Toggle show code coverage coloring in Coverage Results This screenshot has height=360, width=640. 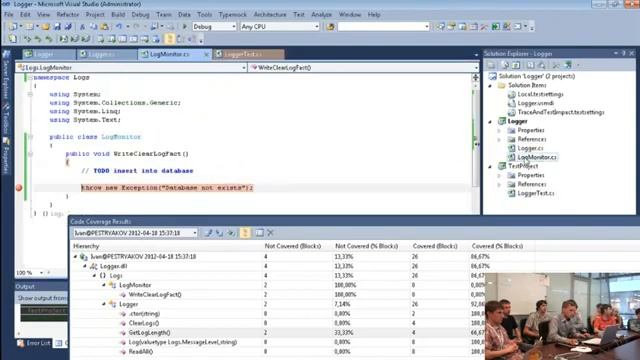coord(245,233)
